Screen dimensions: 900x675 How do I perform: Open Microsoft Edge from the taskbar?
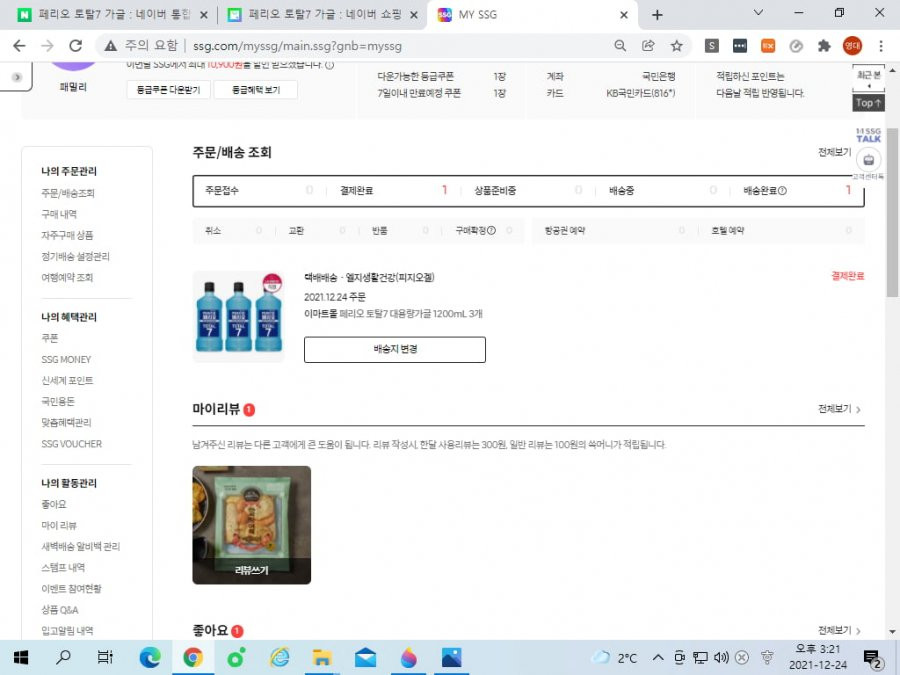(x=150, y=657)
